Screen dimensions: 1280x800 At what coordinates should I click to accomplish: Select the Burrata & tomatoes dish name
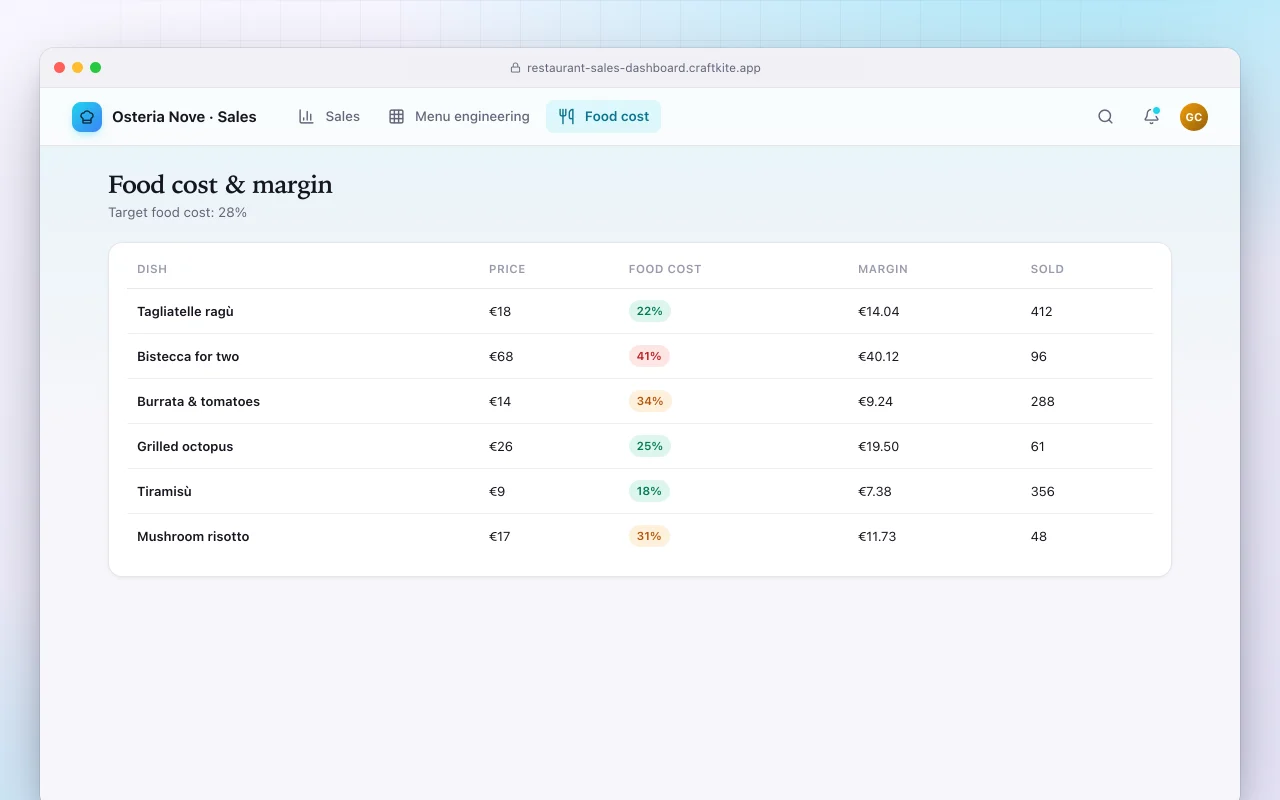click(198, 401)
